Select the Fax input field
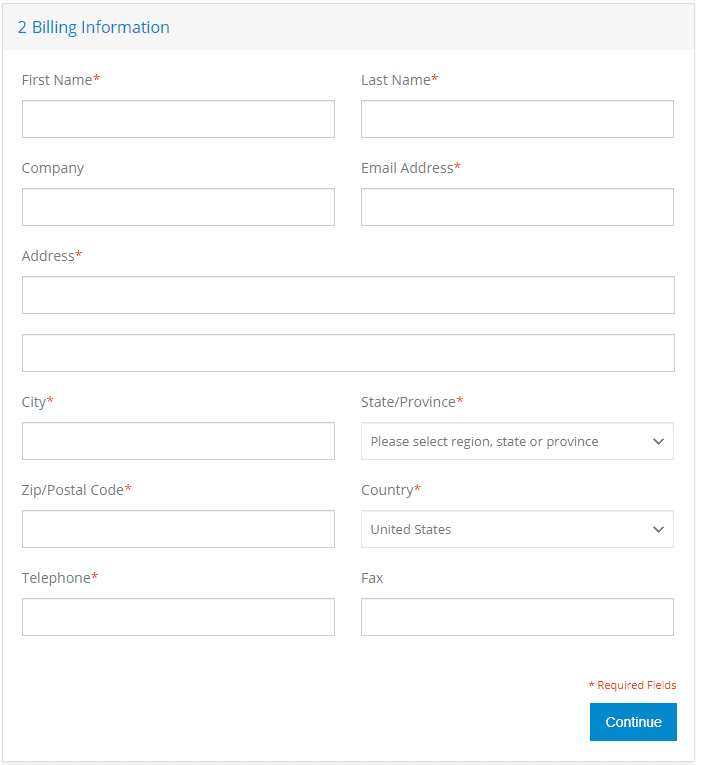701x765 pixels. 517,617
